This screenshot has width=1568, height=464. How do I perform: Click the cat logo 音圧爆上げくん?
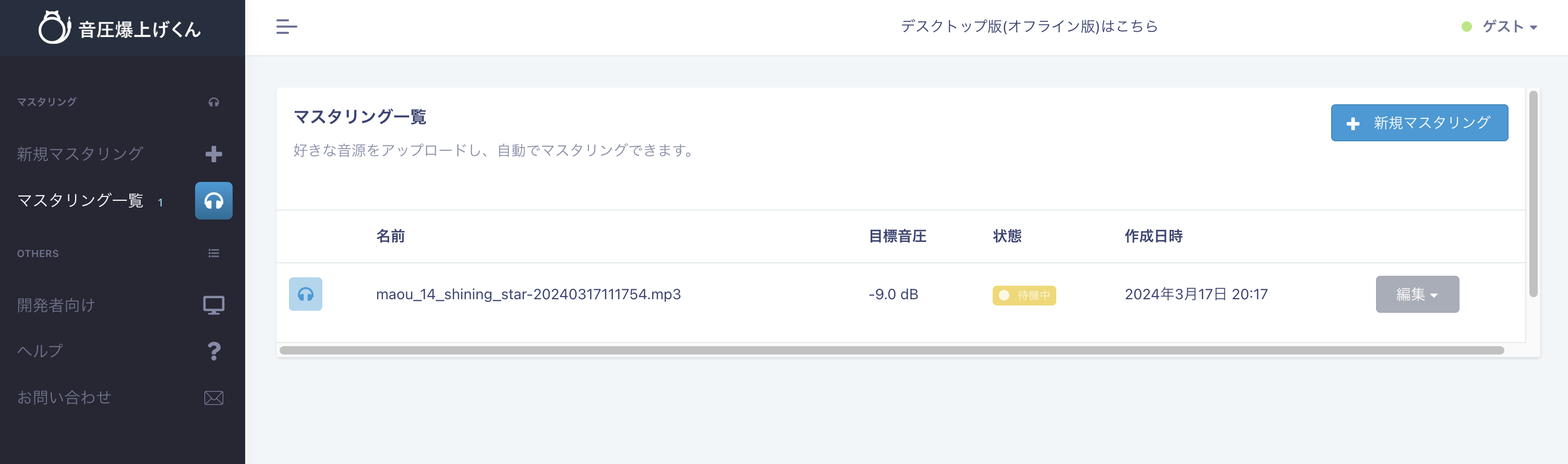[x=120, y=28]
